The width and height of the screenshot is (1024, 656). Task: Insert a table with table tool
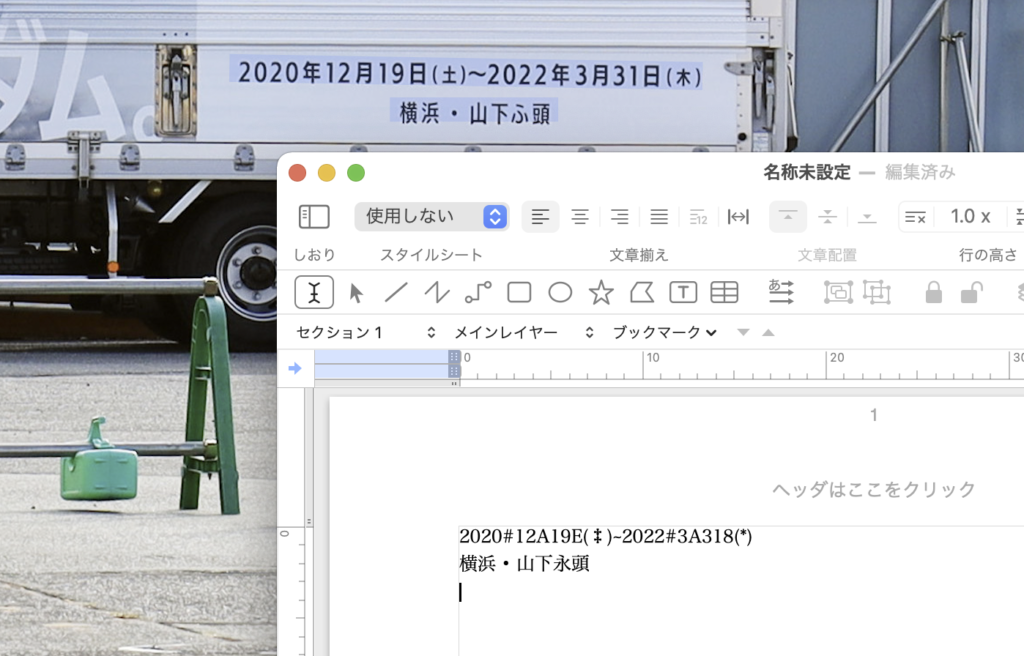coord(724,292)
